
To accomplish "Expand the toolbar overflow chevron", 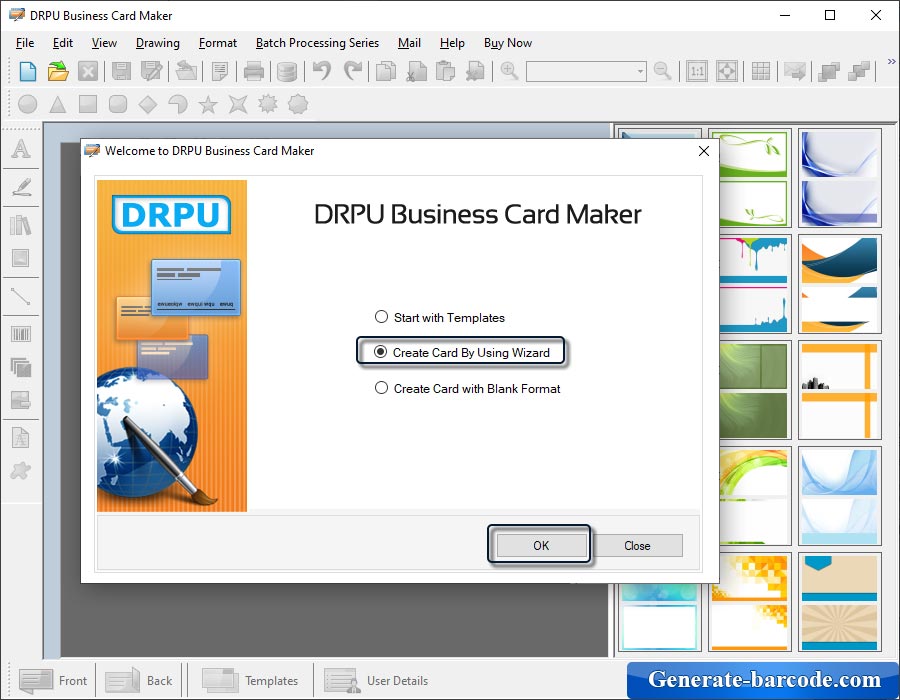I will point(891,61).
